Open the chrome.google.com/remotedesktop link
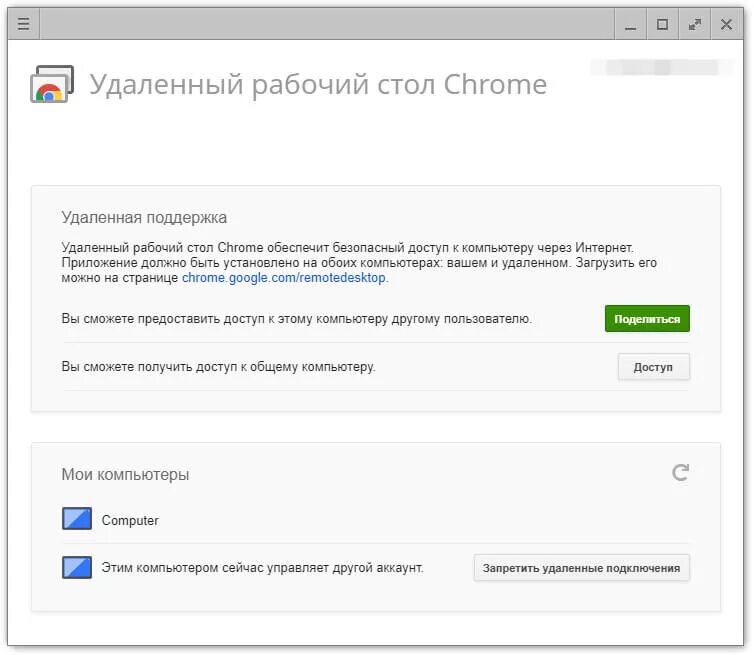 (x=284, y=278)
